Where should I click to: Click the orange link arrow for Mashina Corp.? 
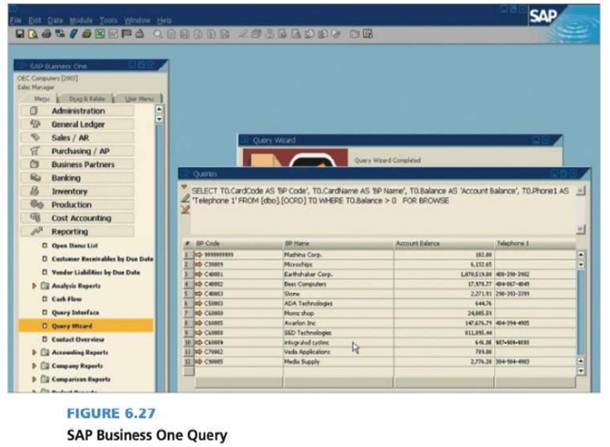pyautogui.click(x=198, y=255)
